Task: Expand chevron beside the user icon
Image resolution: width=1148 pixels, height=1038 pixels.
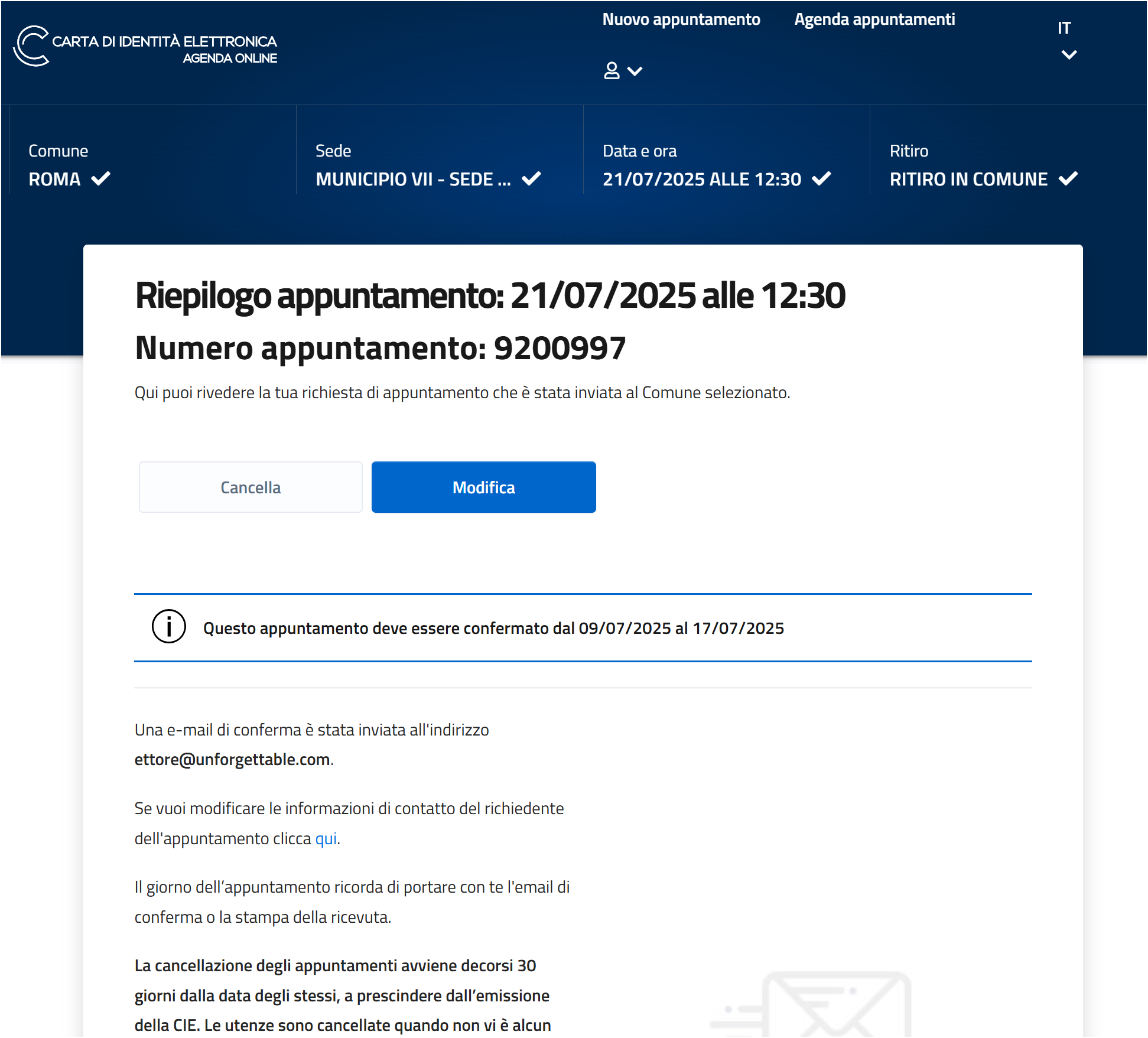Action: 635,71
